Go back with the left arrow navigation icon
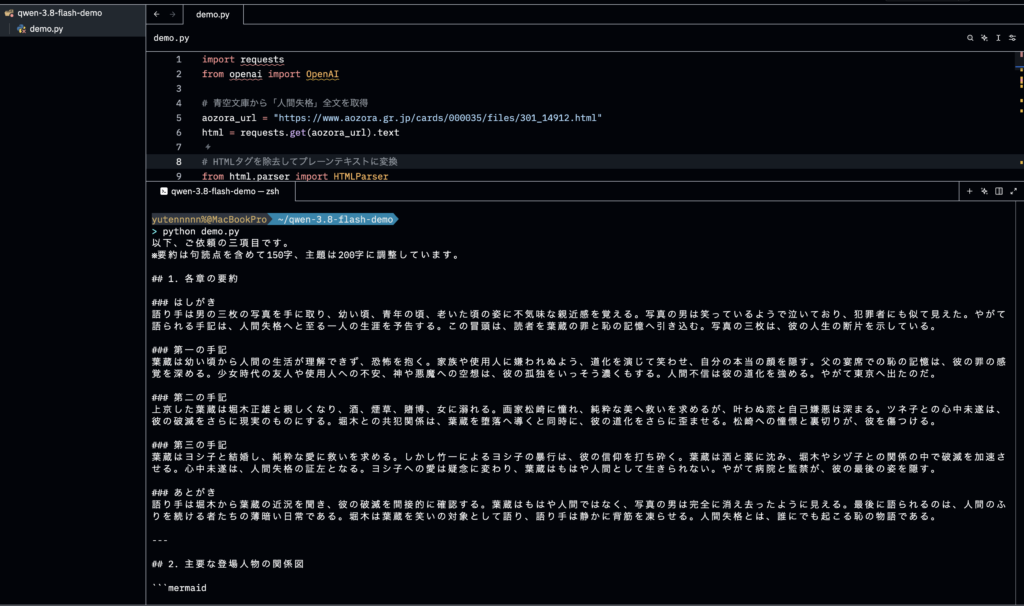 pos(157,14)
